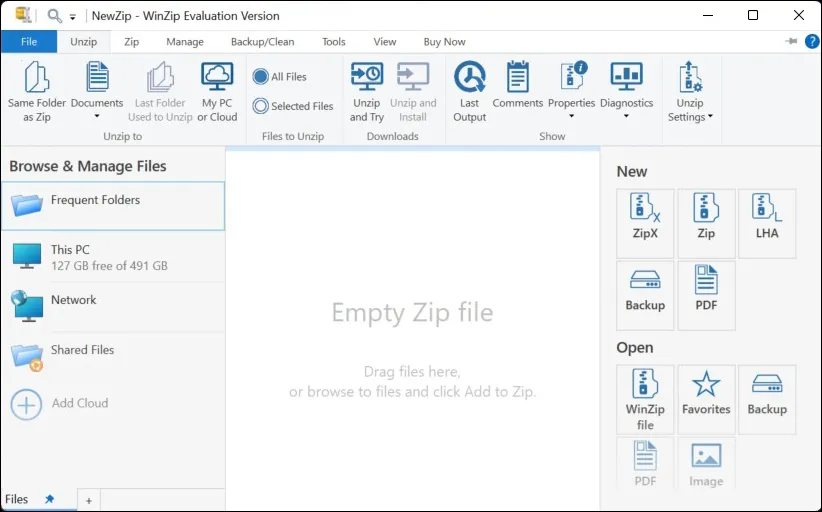Screen dimensions: 822x512
Task: Click the Buy Now tab
Action: coord(445,41)
